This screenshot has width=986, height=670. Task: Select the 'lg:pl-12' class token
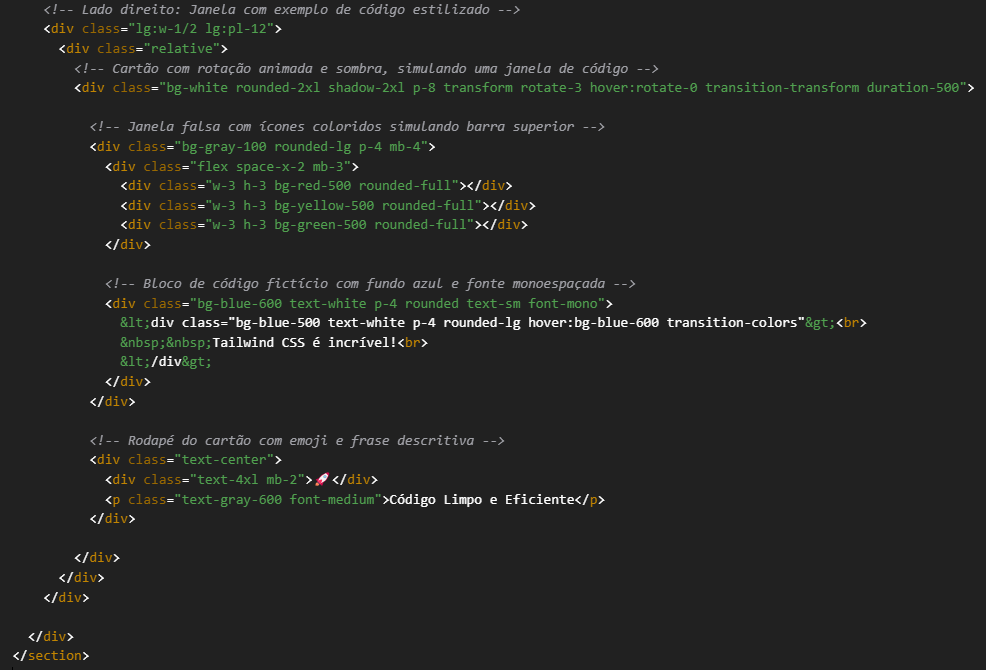[x=236, y=29]
